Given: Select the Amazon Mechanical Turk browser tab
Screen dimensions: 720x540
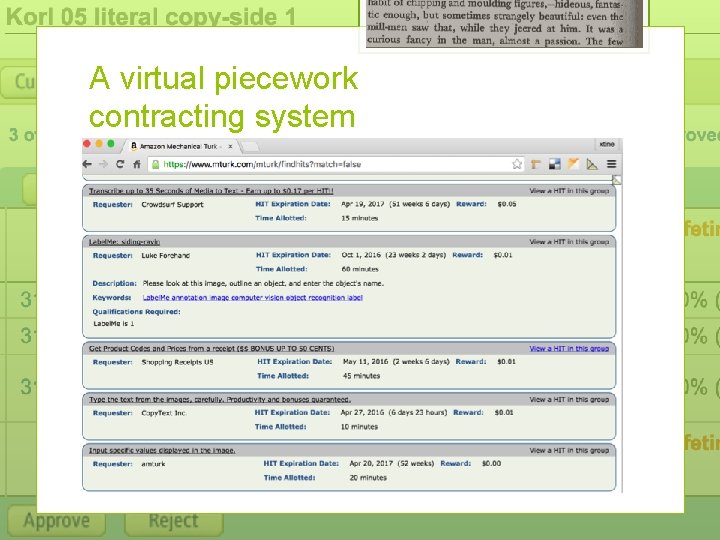Looking at the screenshot, I should click(180, 146).
